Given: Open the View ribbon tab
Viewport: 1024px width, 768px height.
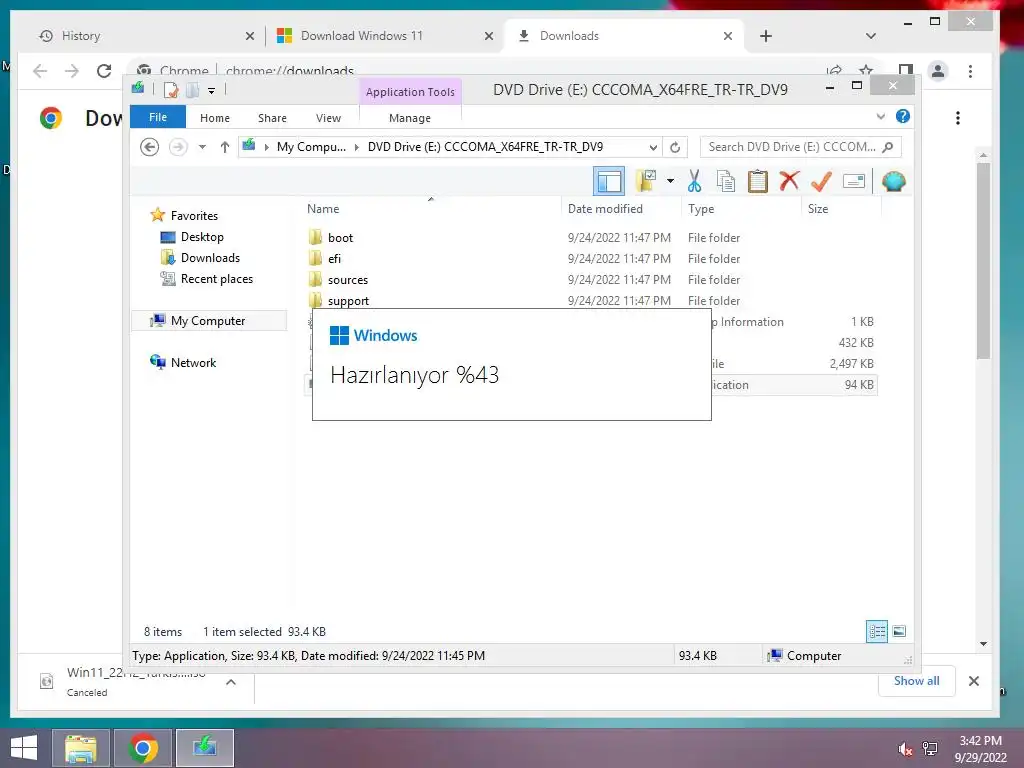Looking at the screenshot, I should pos(328,118).
